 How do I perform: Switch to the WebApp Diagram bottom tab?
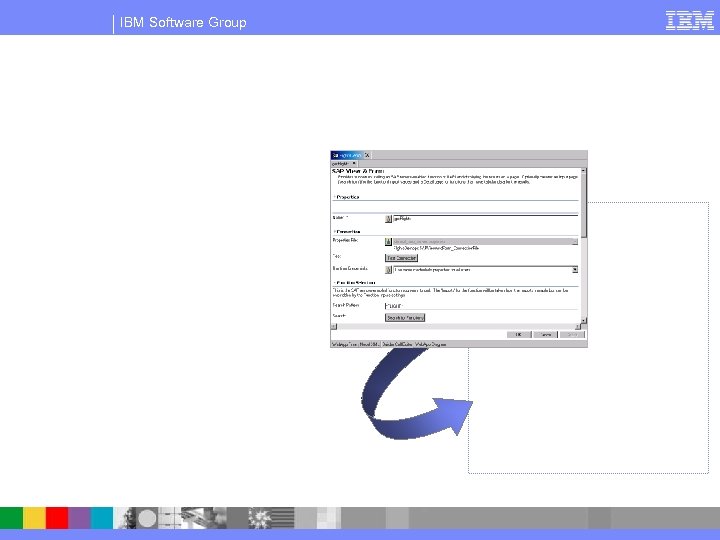pyautogui.click(x=430, y=344)
